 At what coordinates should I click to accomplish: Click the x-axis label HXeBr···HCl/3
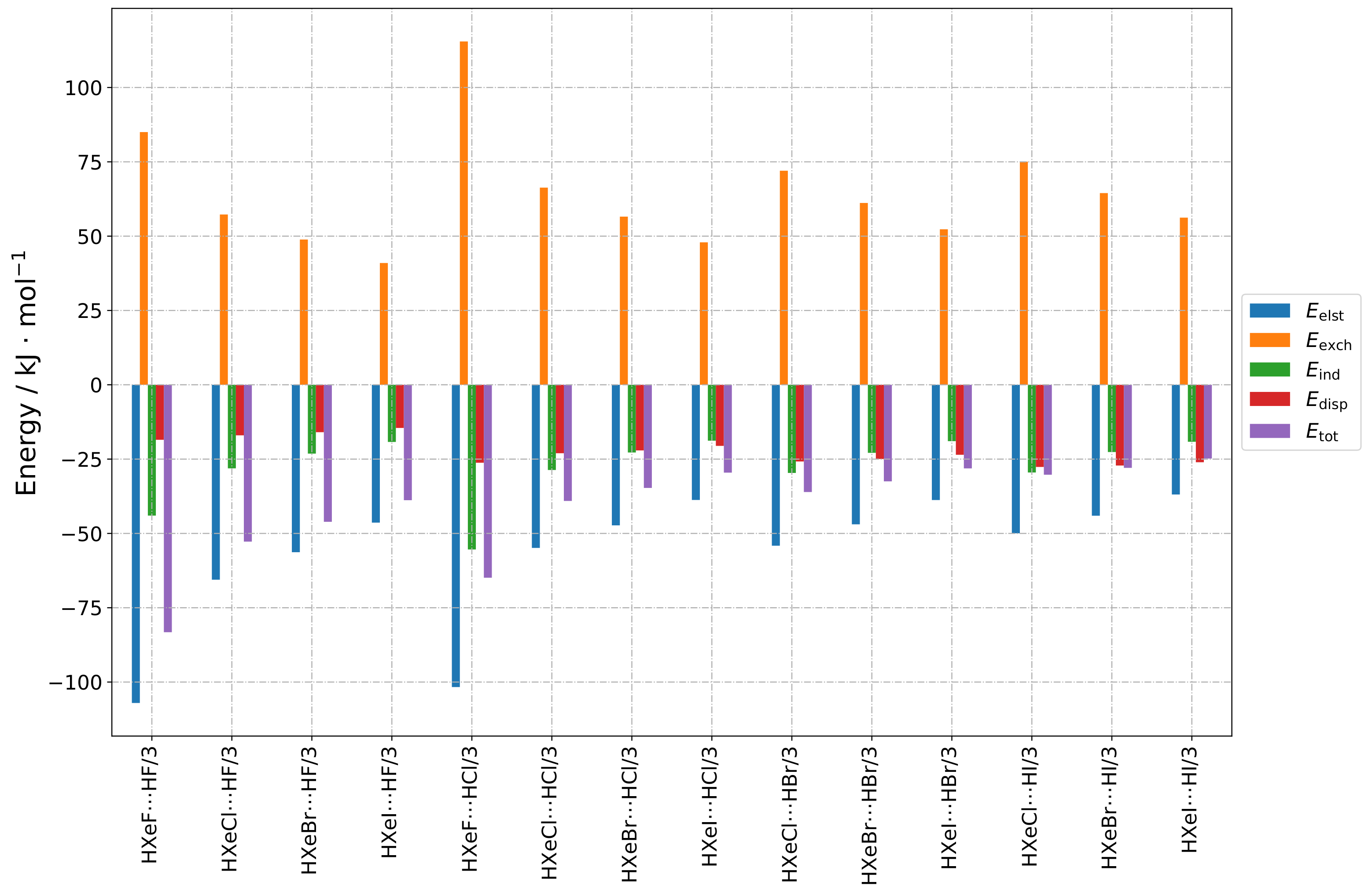629,814
